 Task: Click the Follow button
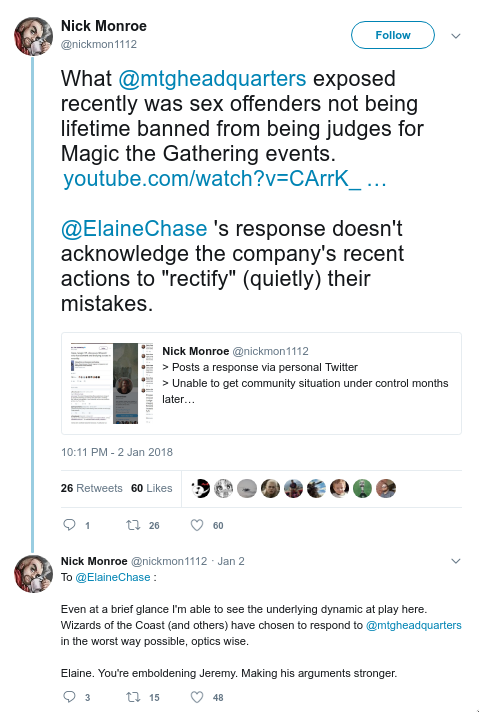click(393, 35)
